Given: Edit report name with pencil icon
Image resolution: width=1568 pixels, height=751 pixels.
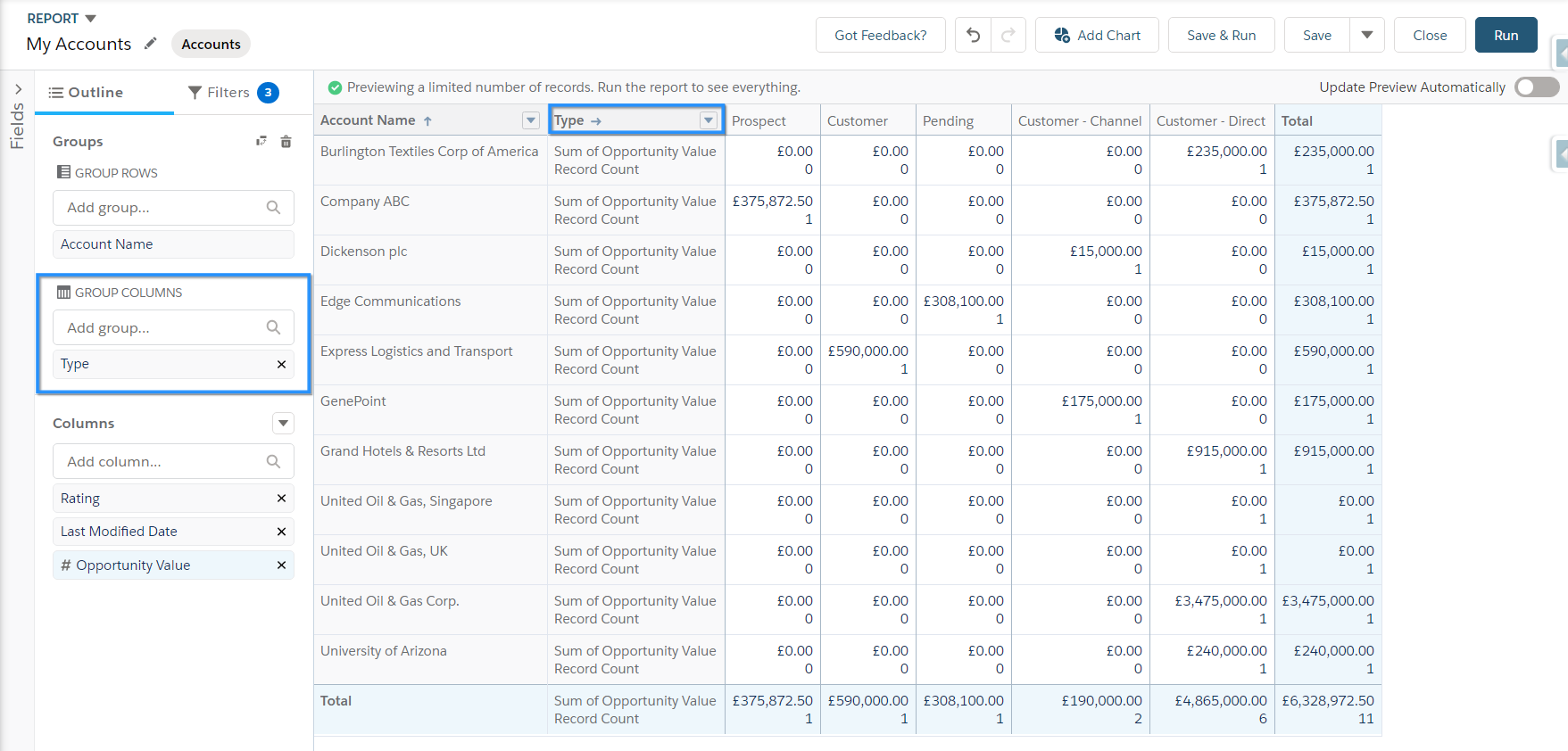Looking at the screenshot, I should (151, 43).
